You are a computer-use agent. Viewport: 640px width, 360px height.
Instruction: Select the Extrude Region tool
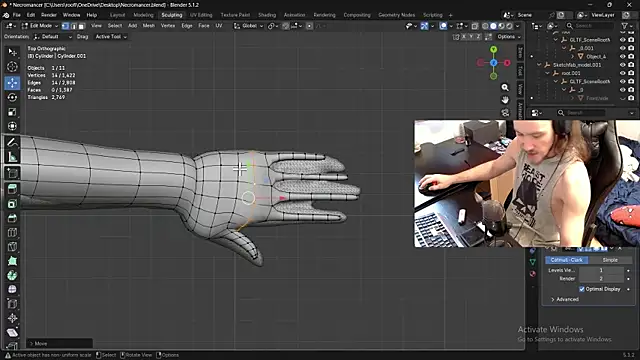[12, 189]
